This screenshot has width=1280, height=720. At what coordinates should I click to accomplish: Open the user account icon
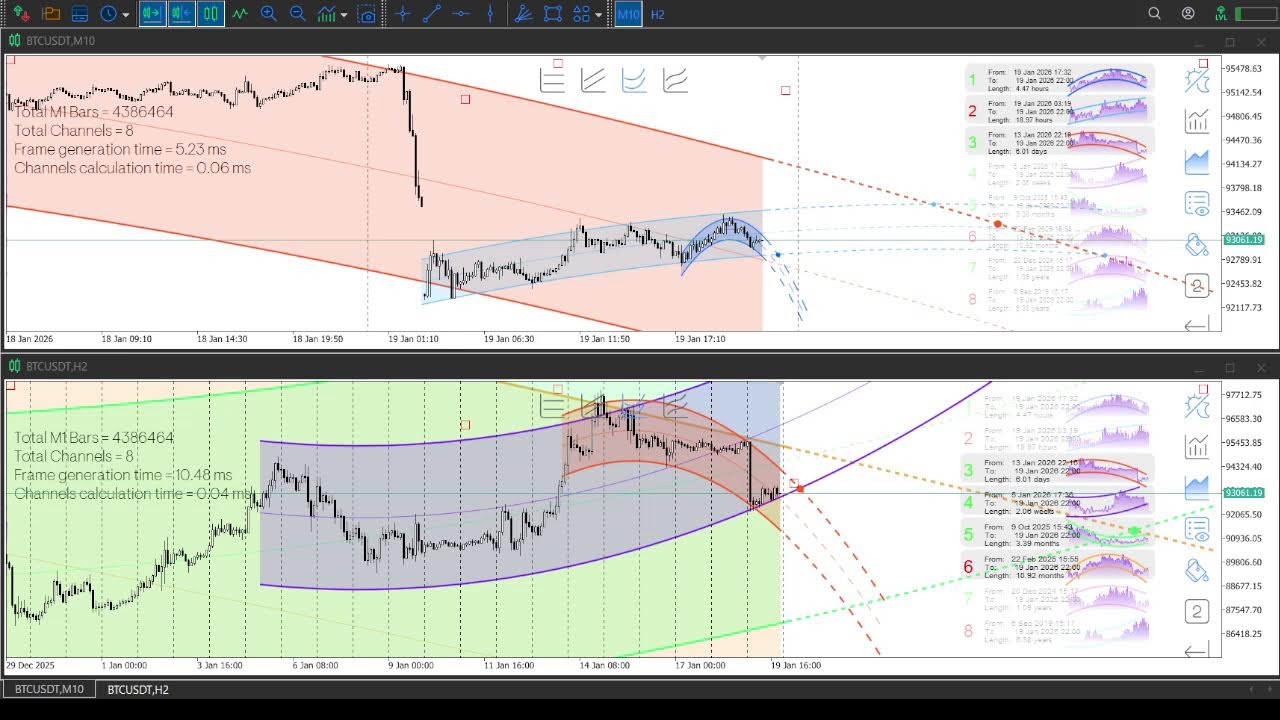coord(1188,14)
